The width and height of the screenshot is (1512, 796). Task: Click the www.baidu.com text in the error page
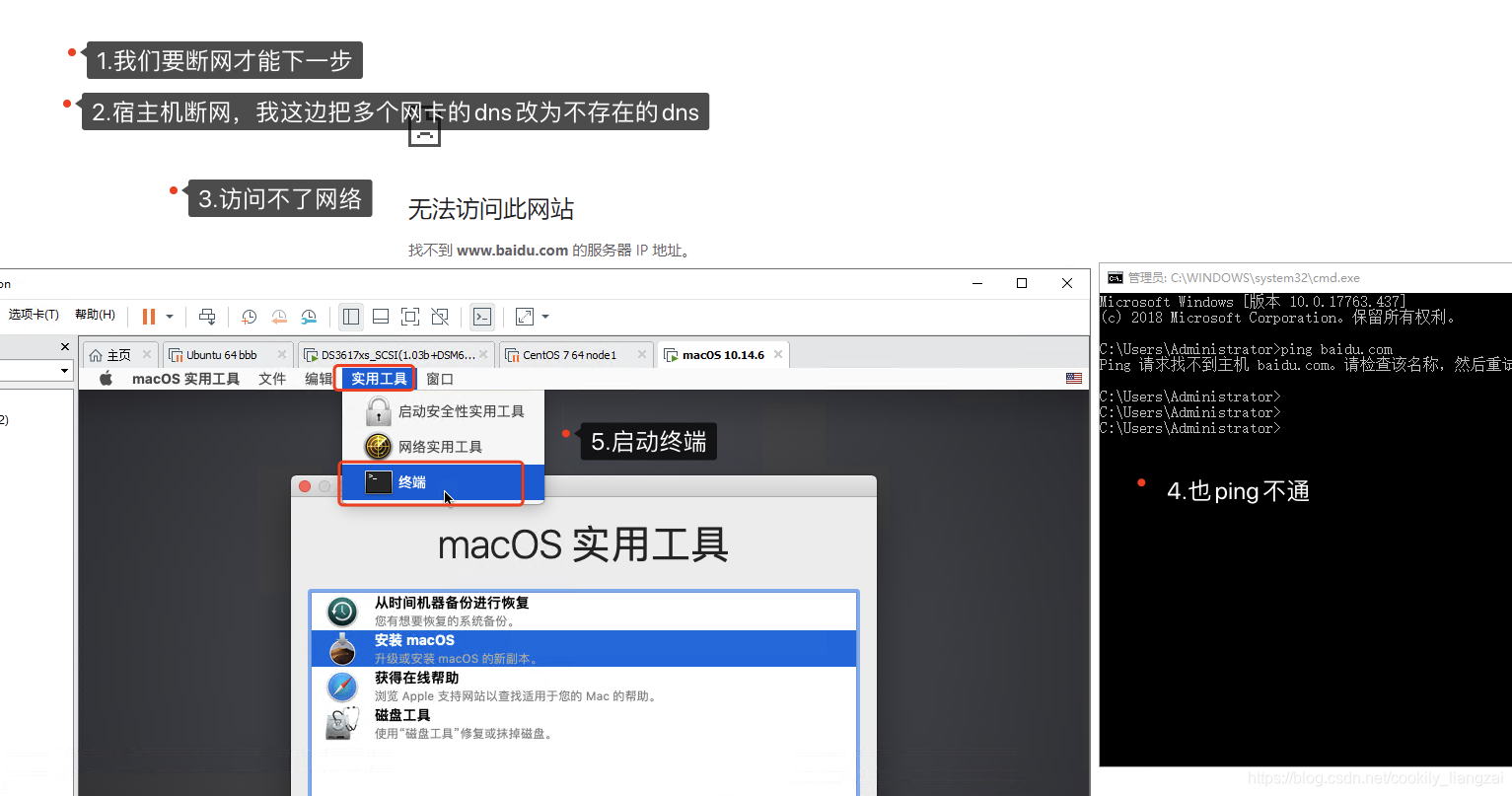(x=512, y=251)
